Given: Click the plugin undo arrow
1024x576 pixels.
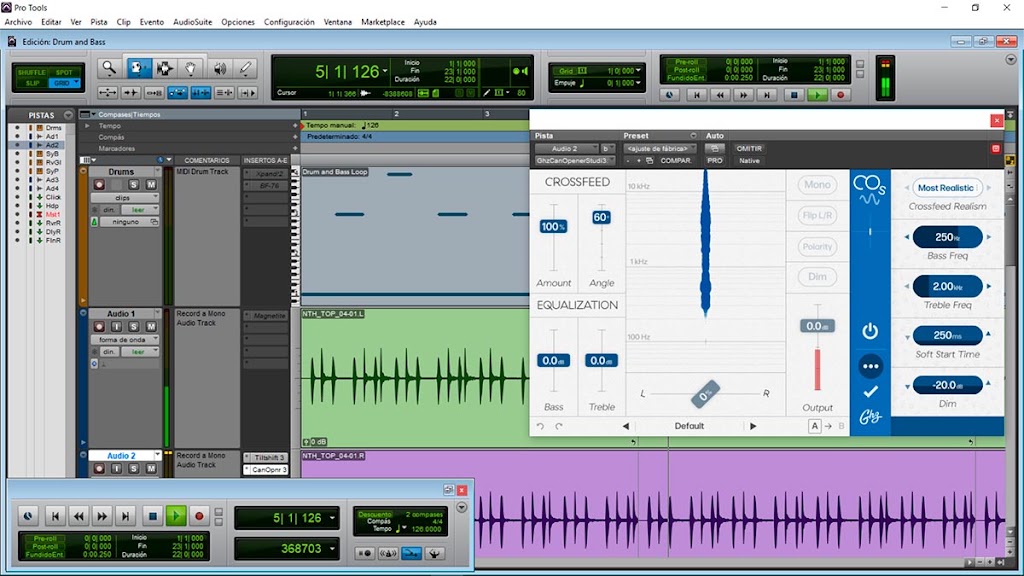Looking at the screenshot, I should 540,426.
